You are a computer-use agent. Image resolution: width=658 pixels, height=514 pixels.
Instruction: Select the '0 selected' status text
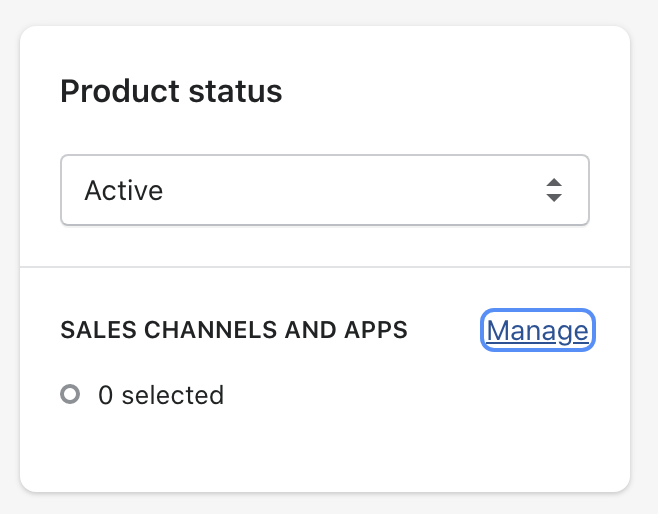(x=161, y=395)
